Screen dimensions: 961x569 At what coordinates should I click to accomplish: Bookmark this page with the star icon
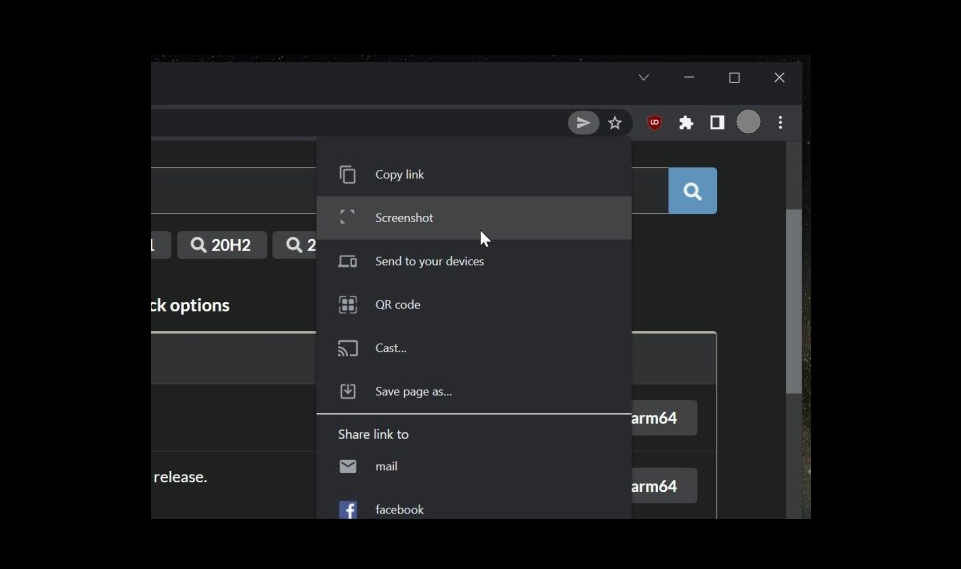(x=615, y=123)
